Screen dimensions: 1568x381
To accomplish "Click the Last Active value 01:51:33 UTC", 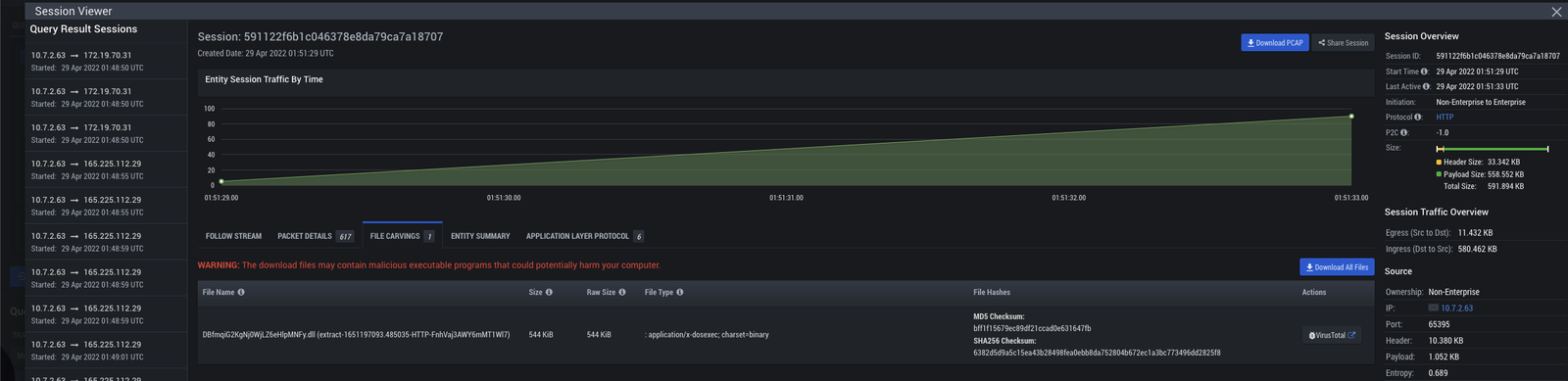I will click(1477, 86).
